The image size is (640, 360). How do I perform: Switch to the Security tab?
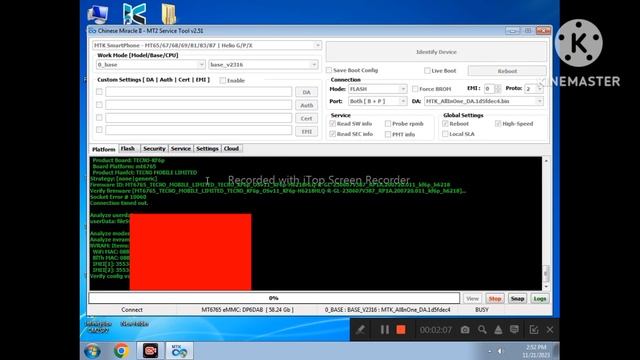[154, 149]
